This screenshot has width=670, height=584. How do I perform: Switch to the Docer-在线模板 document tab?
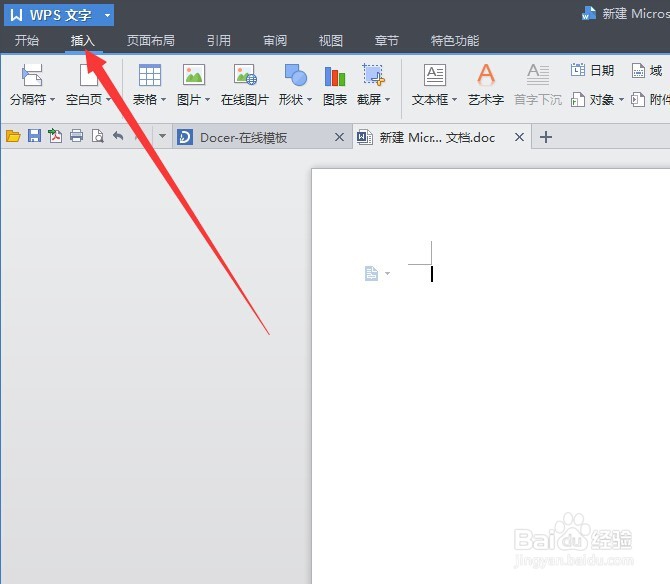(262, 137)
